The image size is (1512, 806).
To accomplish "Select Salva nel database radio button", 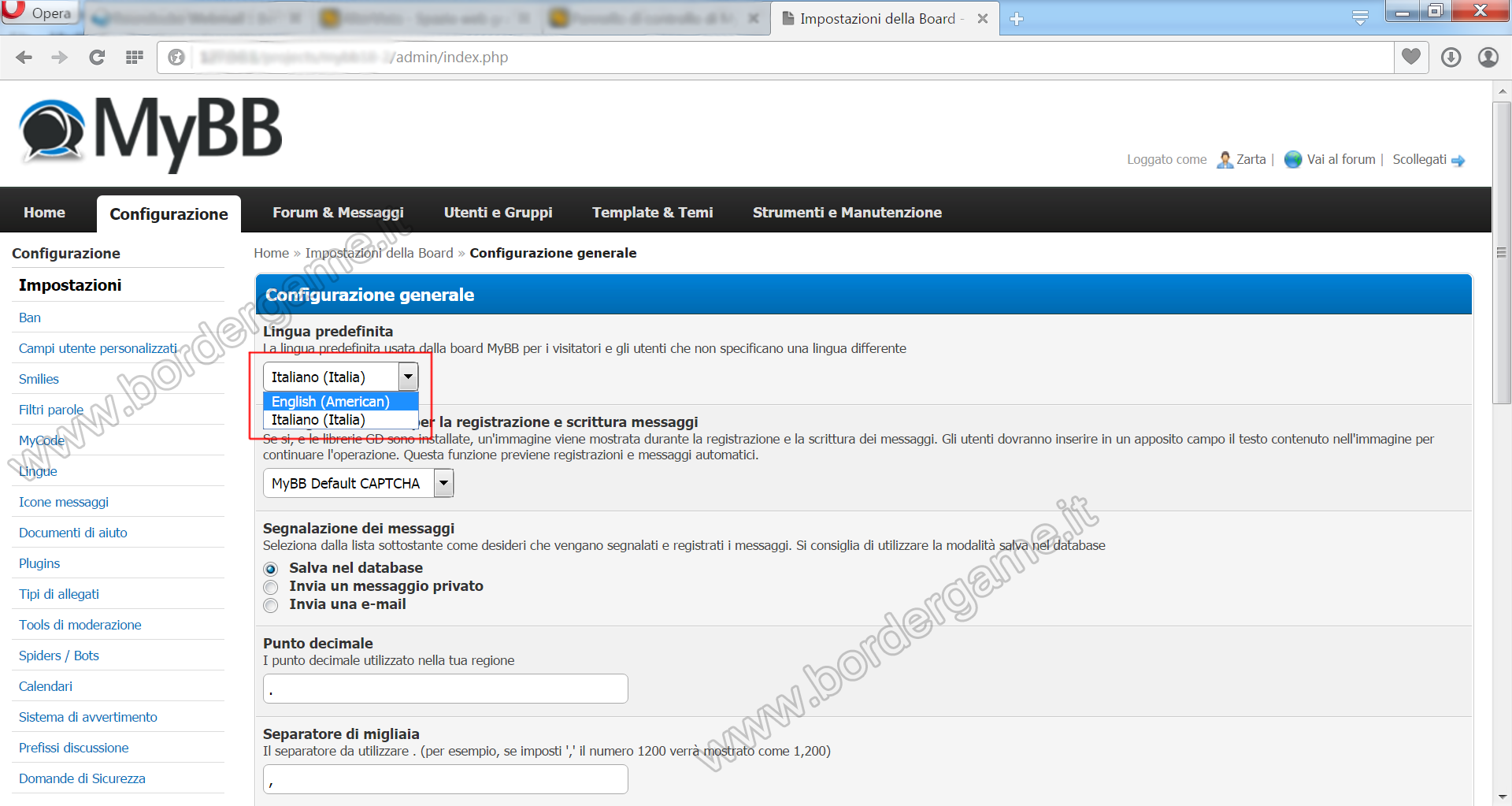I will (x=271, y=569).
